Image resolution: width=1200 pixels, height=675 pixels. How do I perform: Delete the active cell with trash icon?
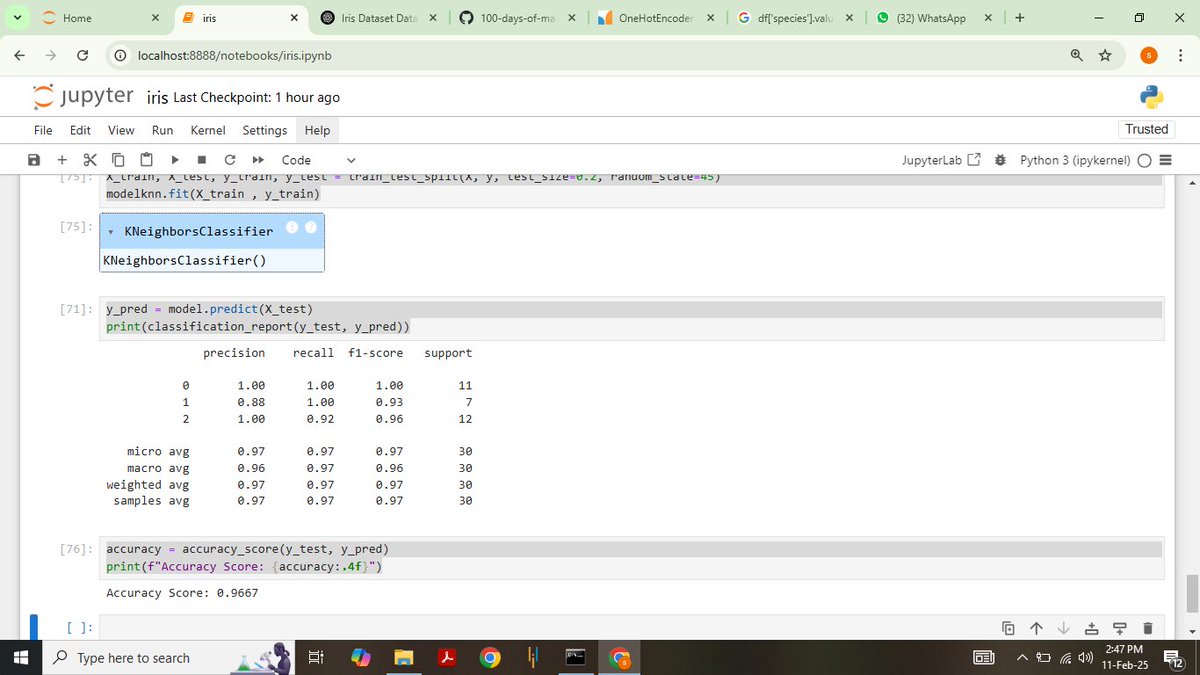tap(1147, 628)
